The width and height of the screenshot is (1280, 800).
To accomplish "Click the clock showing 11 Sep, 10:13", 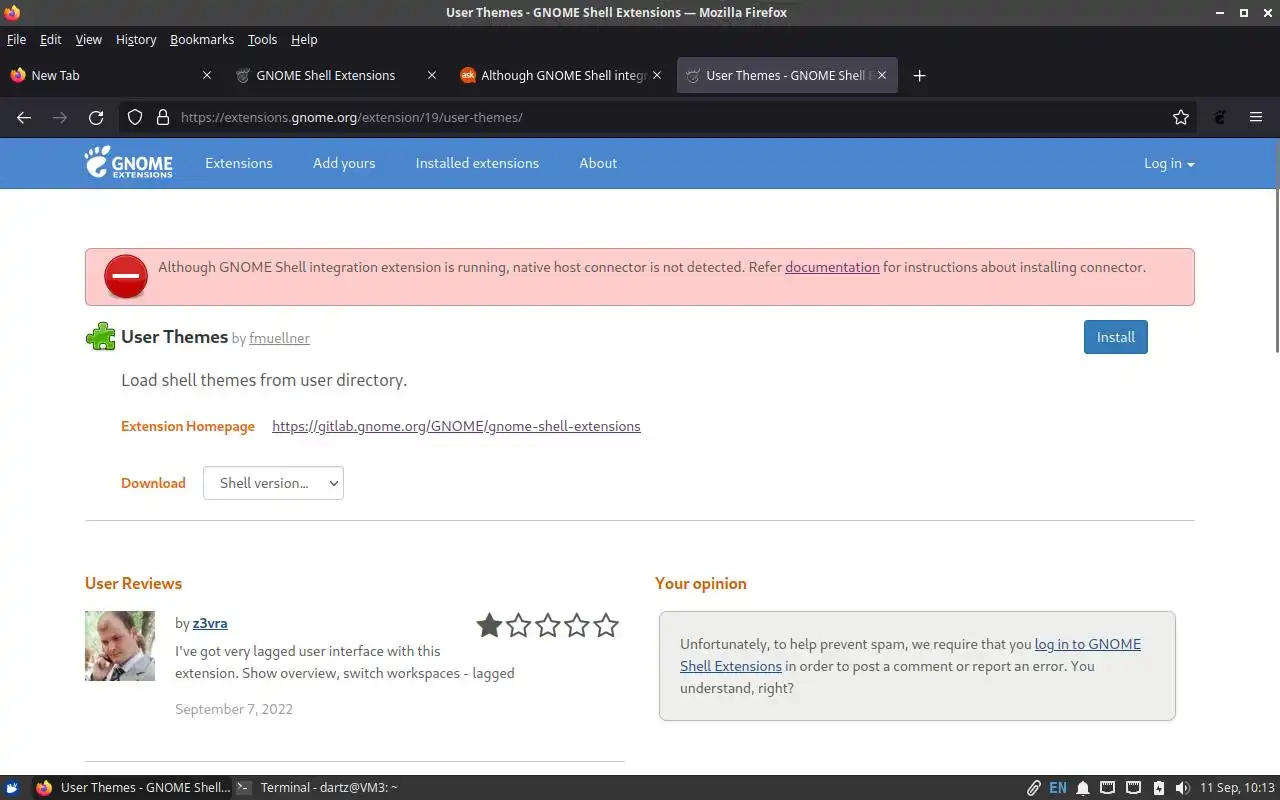I will click(x=1238, y=787).
